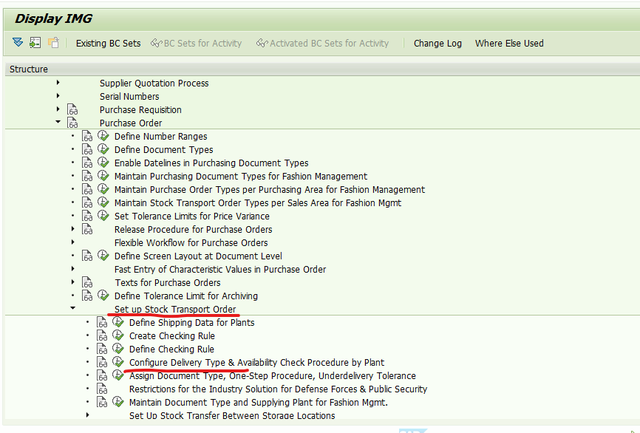
Task: Click the Expand All toolbar icon
Action: point(18,42)
